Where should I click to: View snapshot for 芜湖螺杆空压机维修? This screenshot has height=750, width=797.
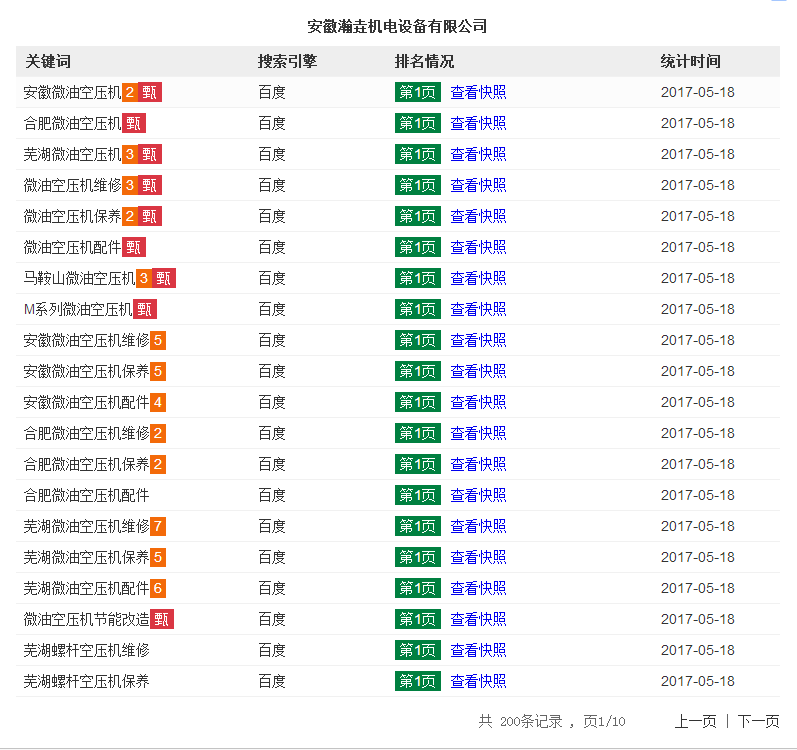(478, 650)
